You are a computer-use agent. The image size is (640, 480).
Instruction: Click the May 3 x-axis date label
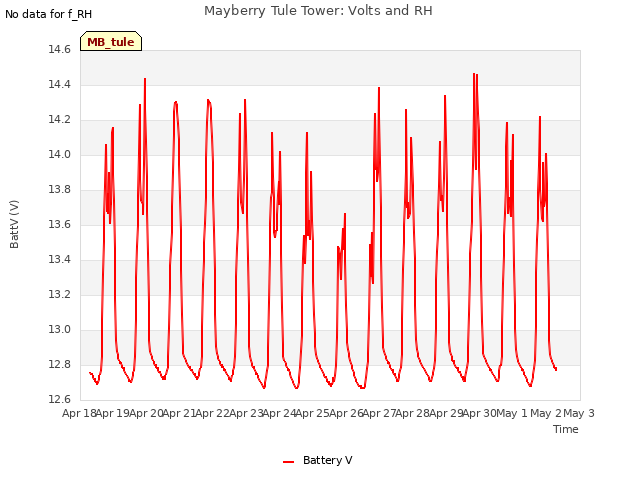coord(579,413)
